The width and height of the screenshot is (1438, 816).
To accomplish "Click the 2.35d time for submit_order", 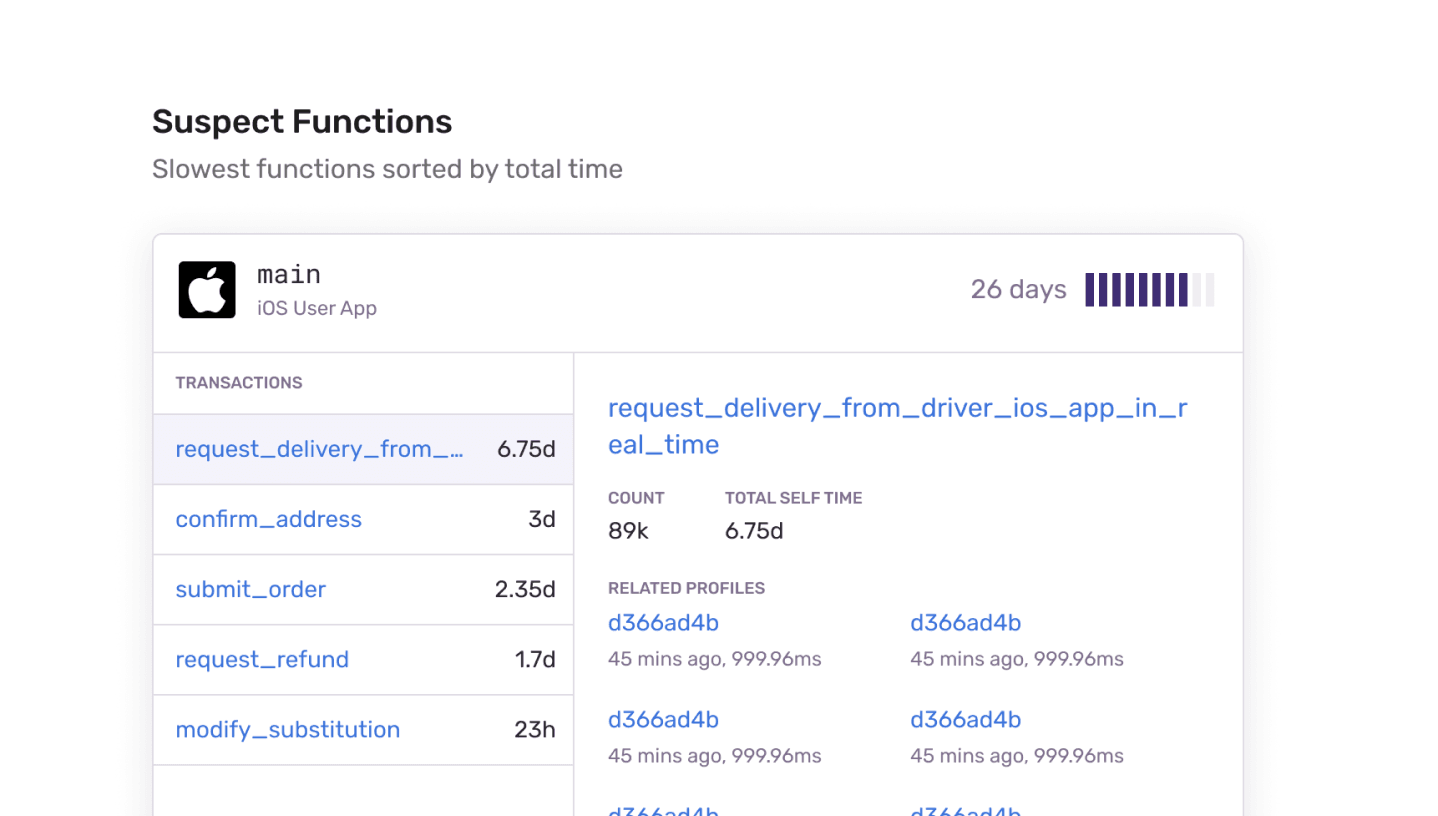I will (x=524, y=589).
